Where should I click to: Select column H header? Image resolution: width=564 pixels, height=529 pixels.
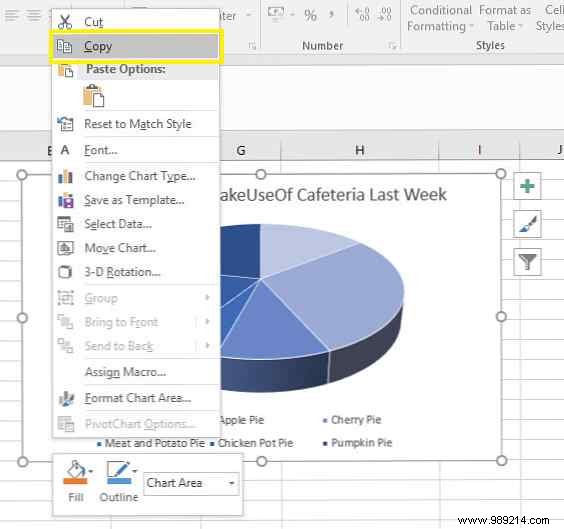coord(360,150)
